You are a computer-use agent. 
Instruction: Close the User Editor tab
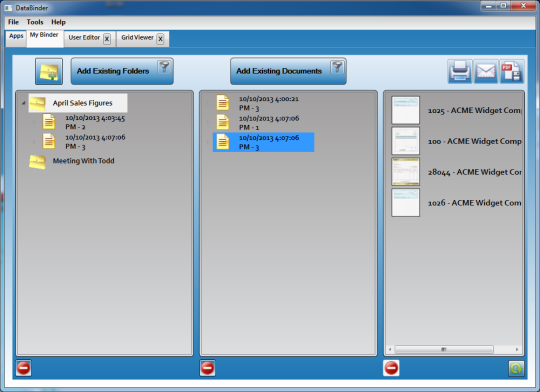click(x=107, y=39)
